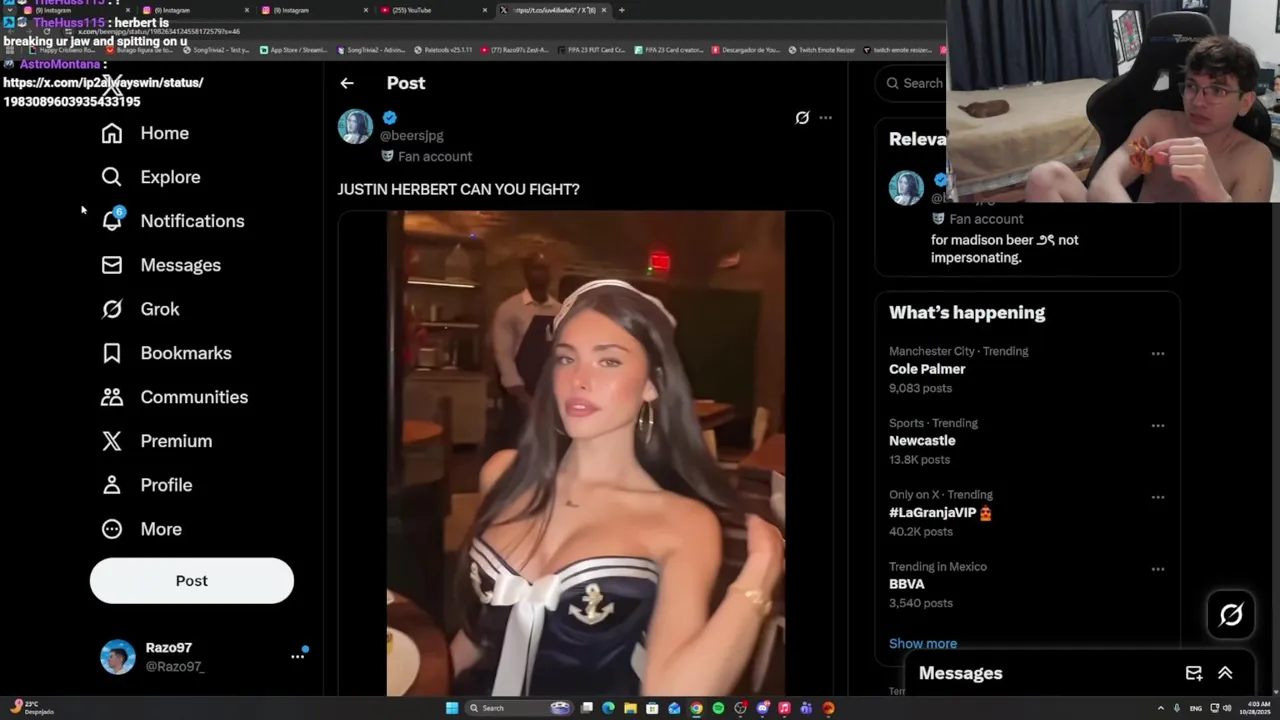Open Grok from the left sidebar
Viewport: 1280px width, 720px height.
click(x=141, y=309)
